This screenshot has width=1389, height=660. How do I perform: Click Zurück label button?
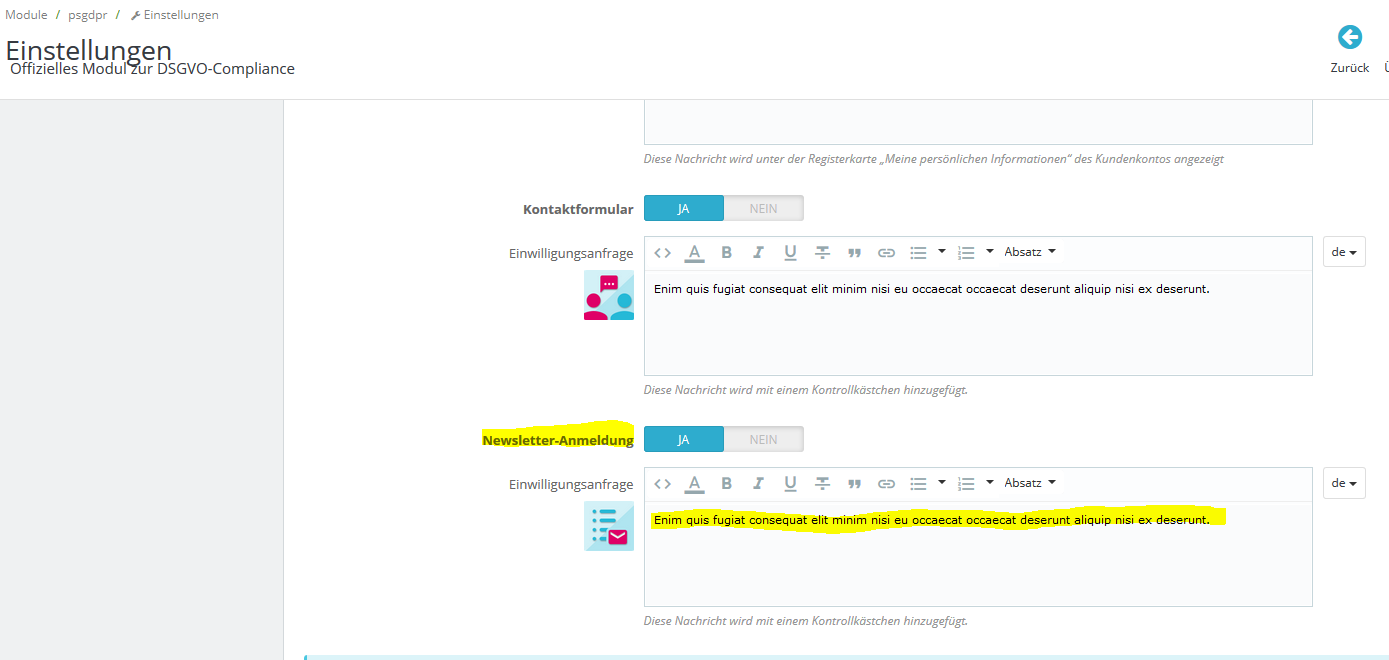point(1350,68)
